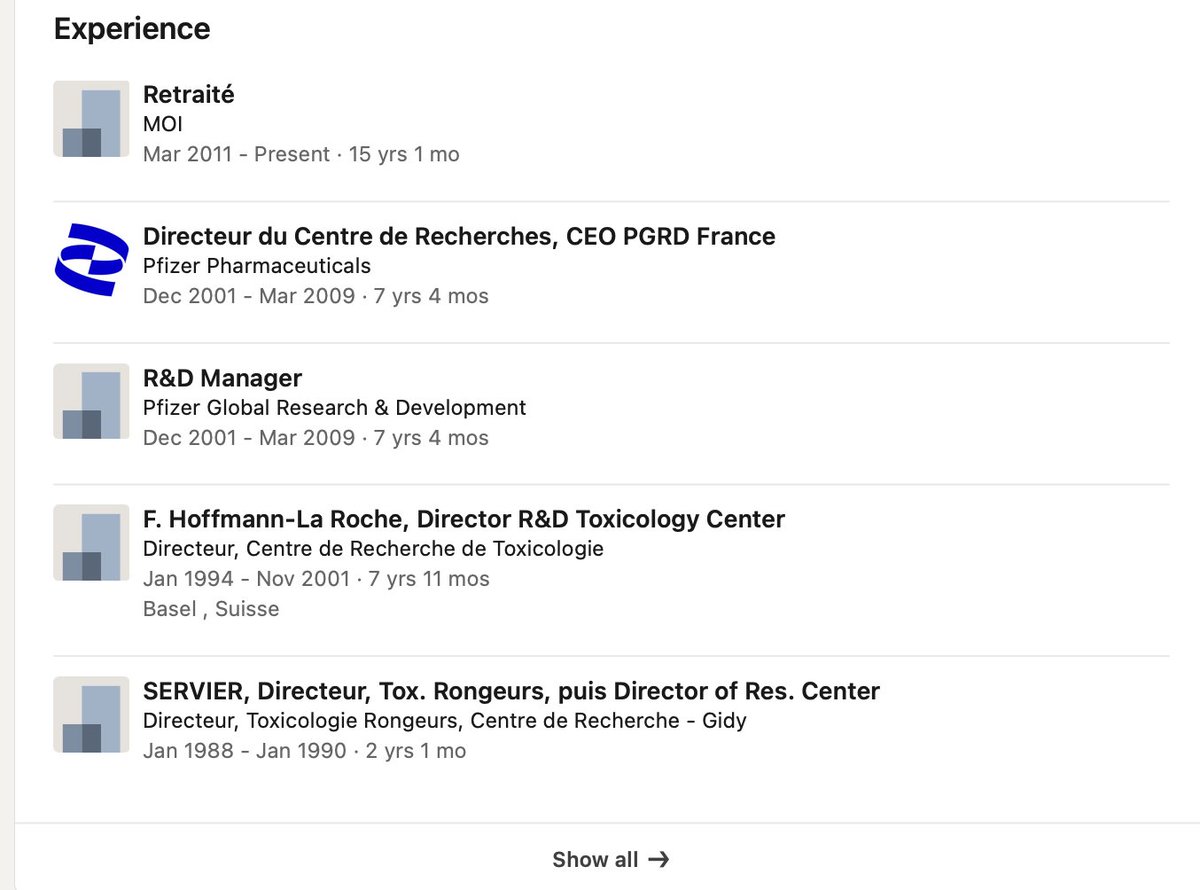Click the placeholder logo beside Retraité
Viewport: 1200px width, 890px height.
pos(91,118)
